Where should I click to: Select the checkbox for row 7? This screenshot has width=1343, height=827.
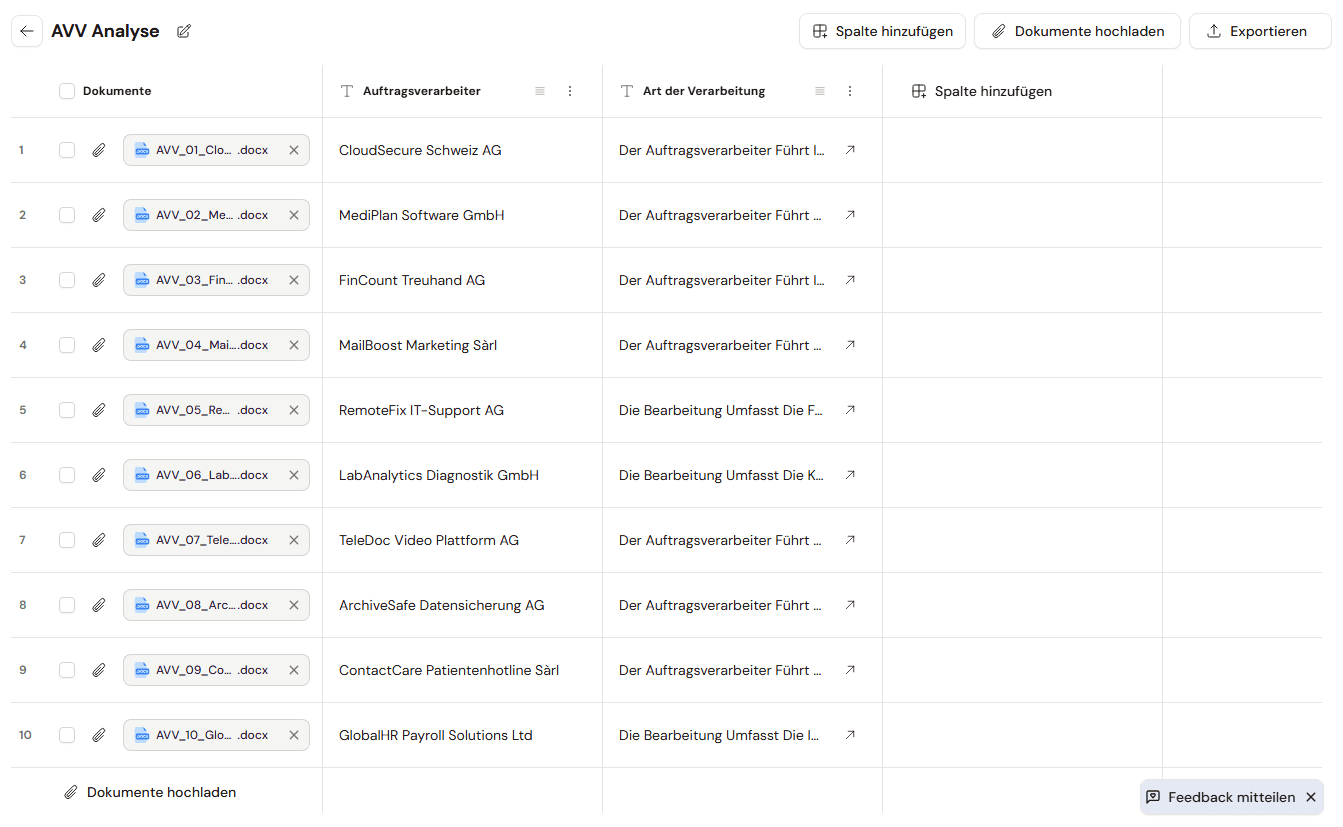(67, 540)
